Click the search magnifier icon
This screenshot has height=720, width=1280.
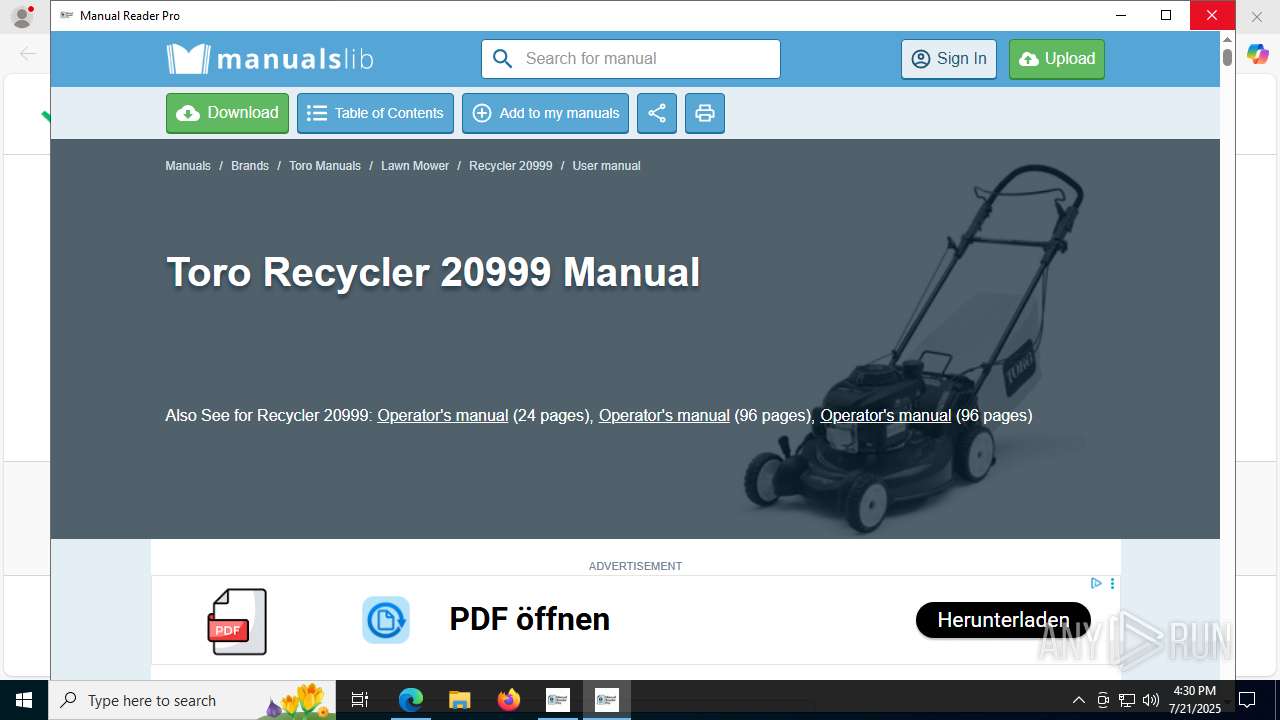[502, 59]
